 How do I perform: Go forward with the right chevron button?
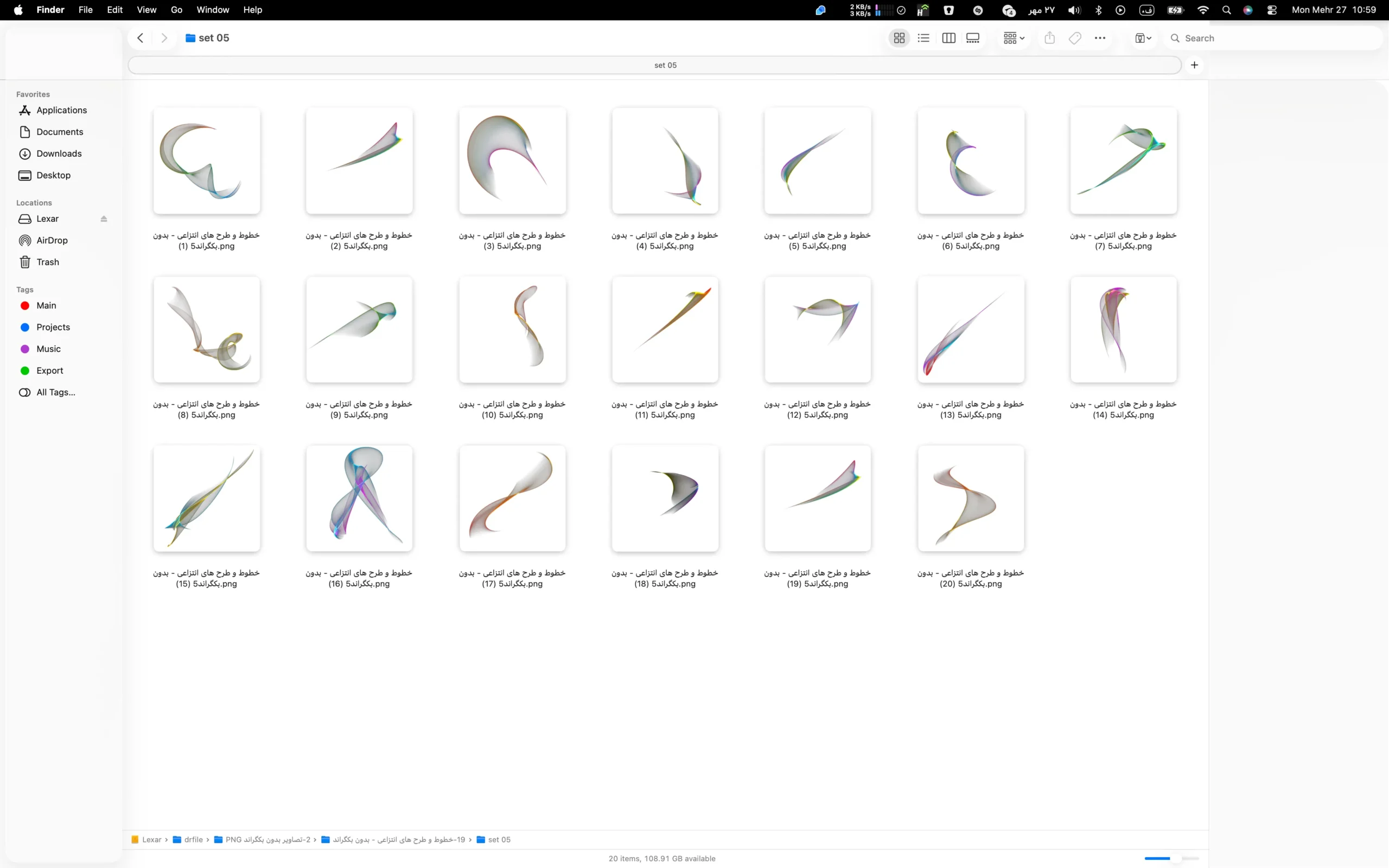click(164, 38)
